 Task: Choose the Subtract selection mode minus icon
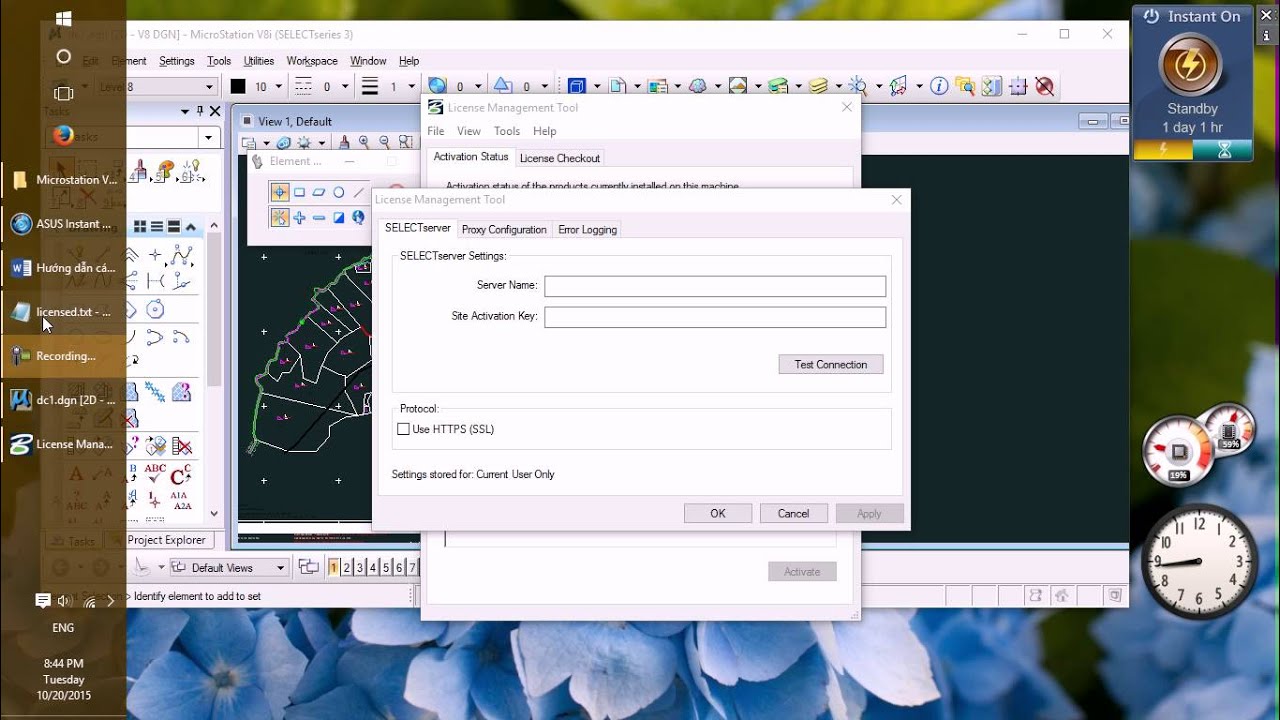(x=319, y=217)
